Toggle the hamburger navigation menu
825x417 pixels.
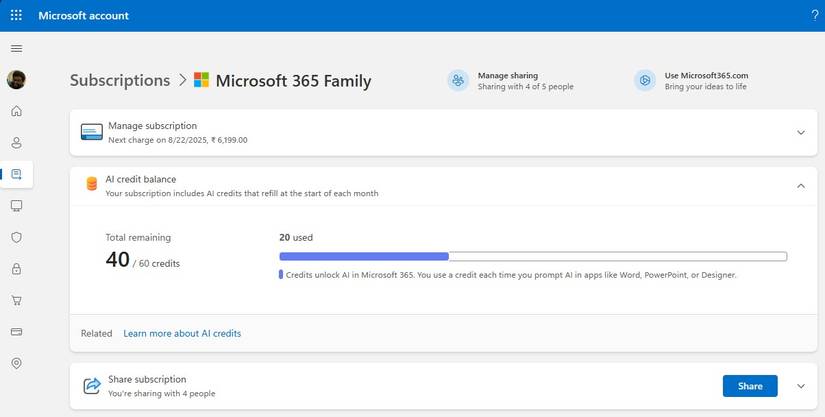16,48
